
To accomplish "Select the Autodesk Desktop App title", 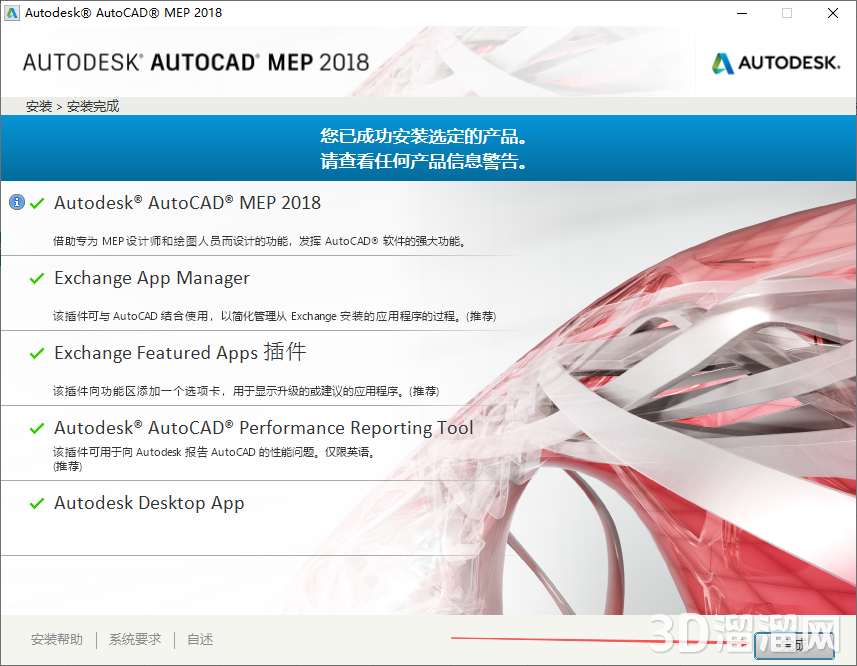I will coord(149,503).
